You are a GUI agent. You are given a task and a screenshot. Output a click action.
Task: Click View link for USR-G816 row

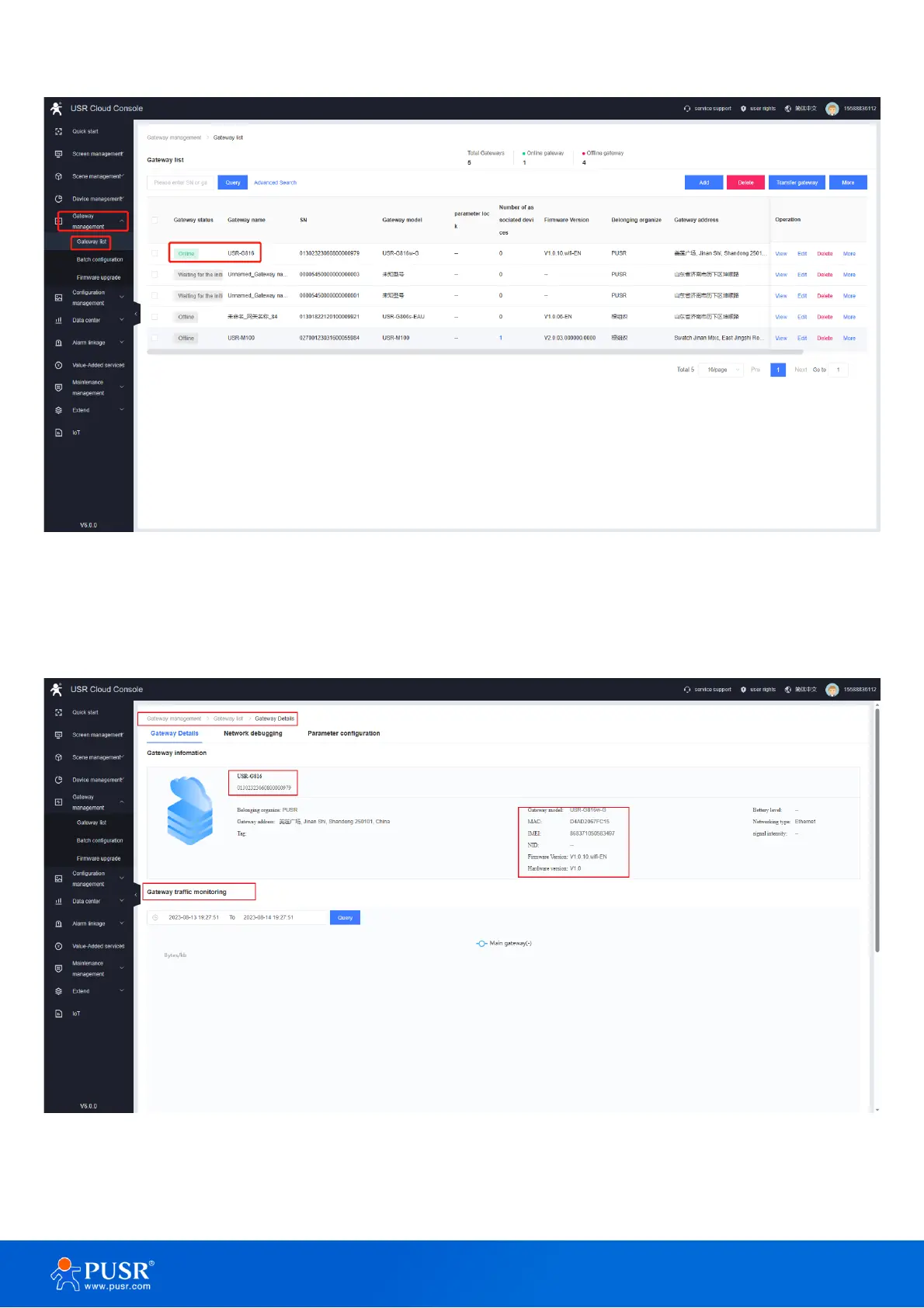(781, 253)
